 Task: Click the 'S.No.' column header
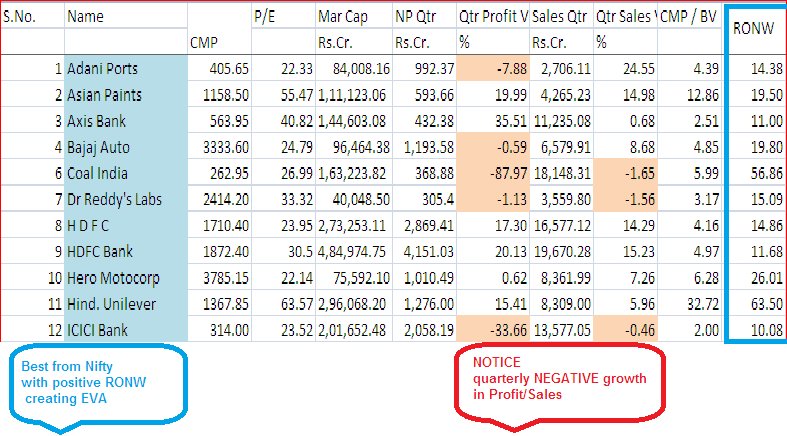pos(33,16)
